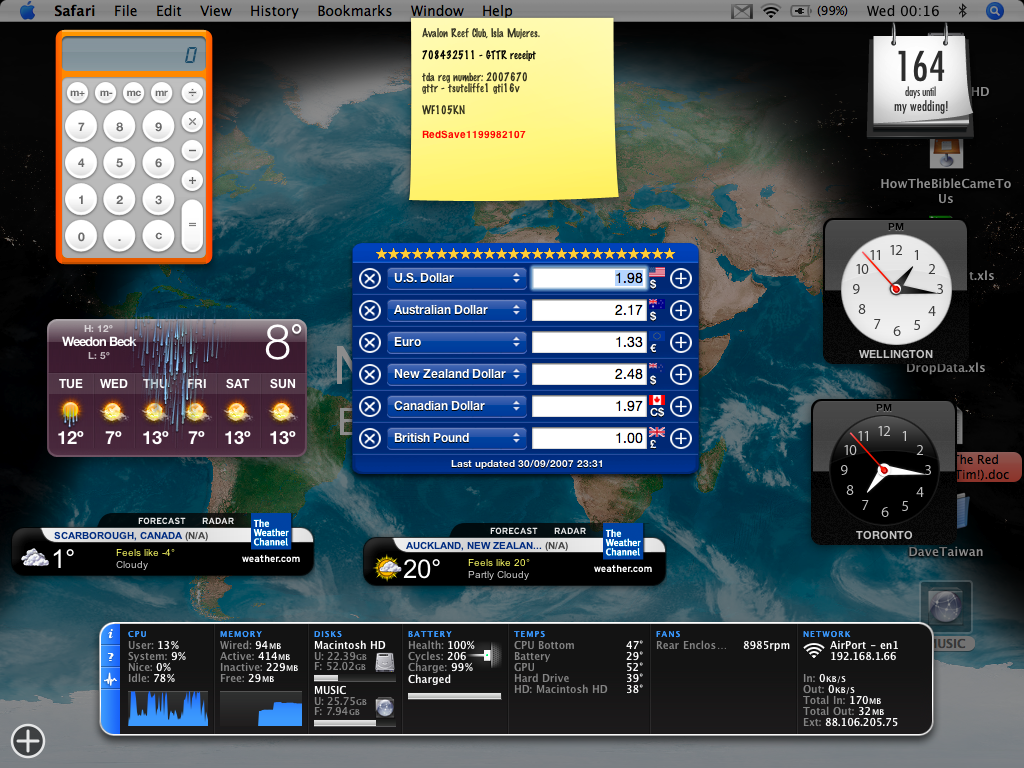Image resolution: width=1024 pixels, height=768 pixels.
Task: Click the Spotlight search icon
Action: click(x=995, y=10)
